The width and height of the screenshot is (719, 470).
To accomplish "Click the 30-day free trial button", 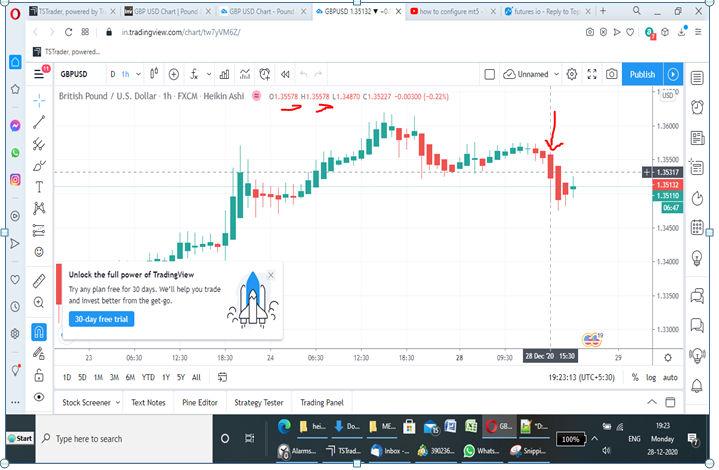I will (101, 319).
